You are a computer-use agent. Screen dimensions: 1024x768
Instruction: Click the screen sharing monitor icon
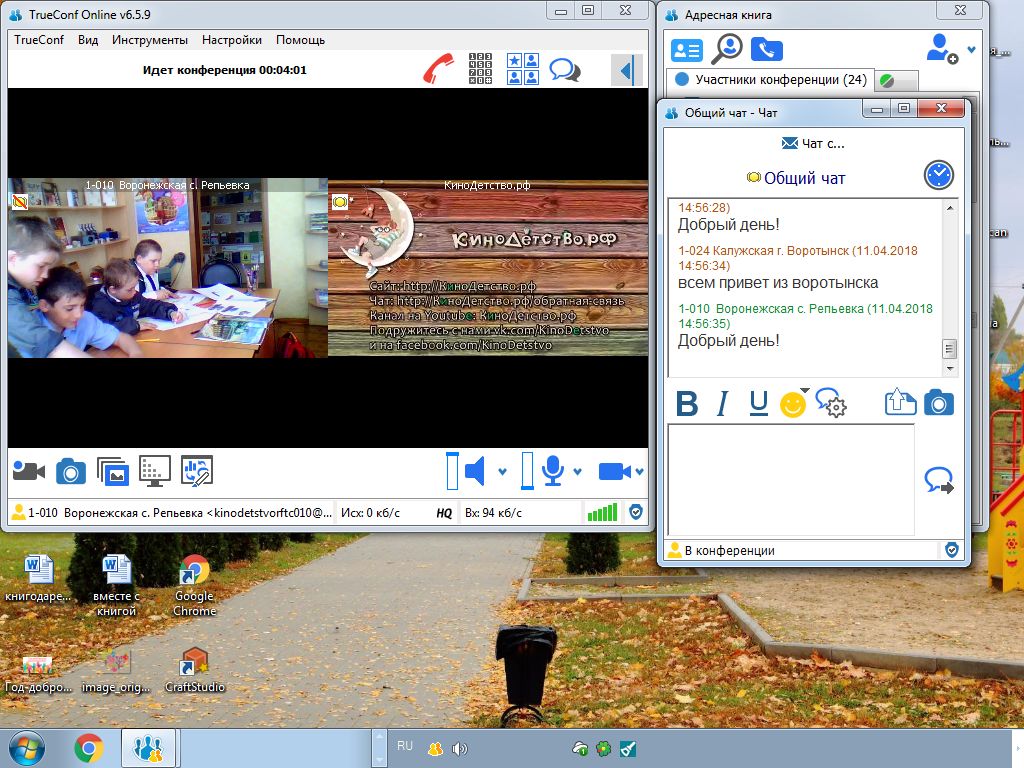click(x=155, y=471)
